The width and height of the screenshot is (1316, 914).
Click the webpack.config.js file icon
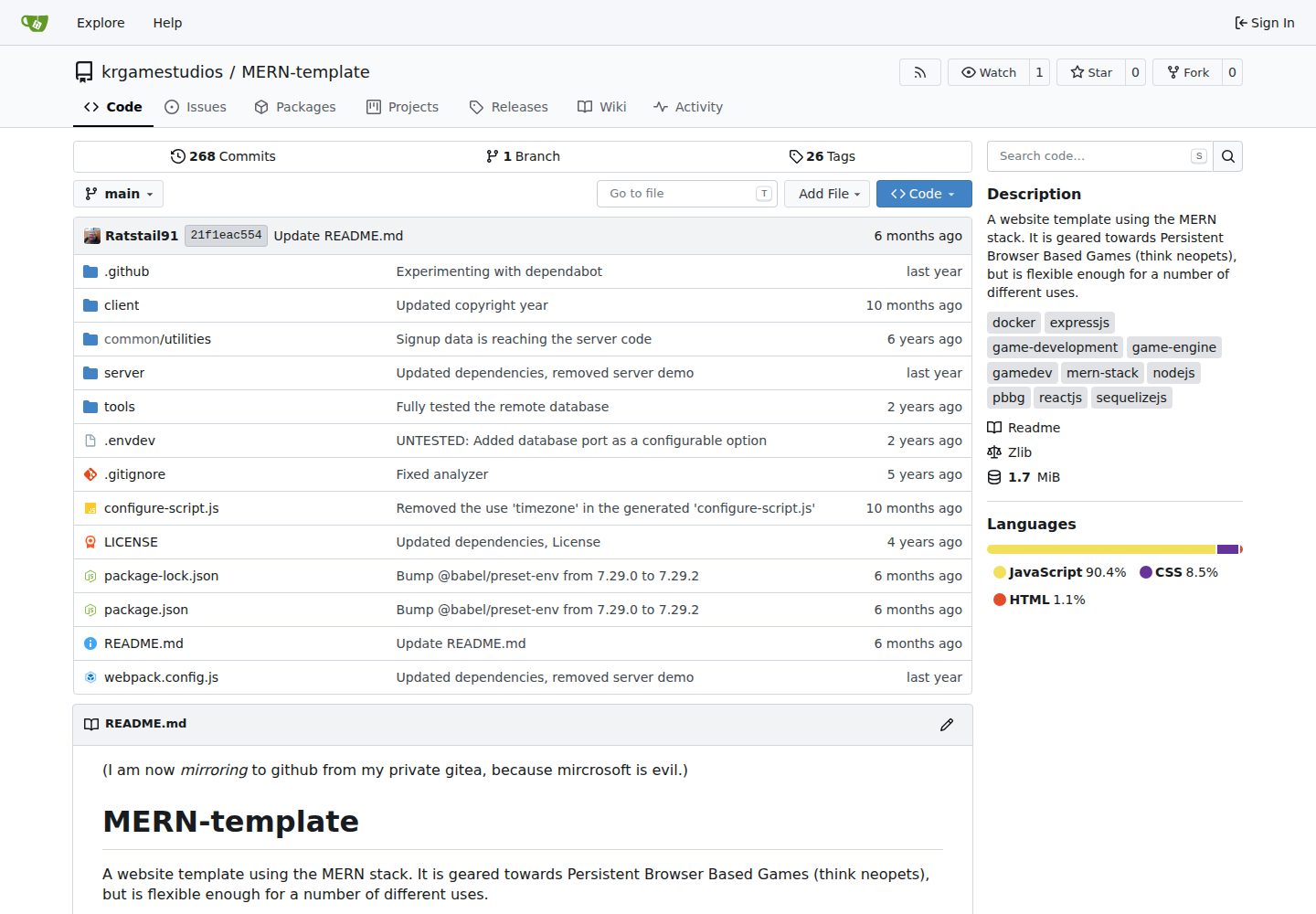[90, 677]
